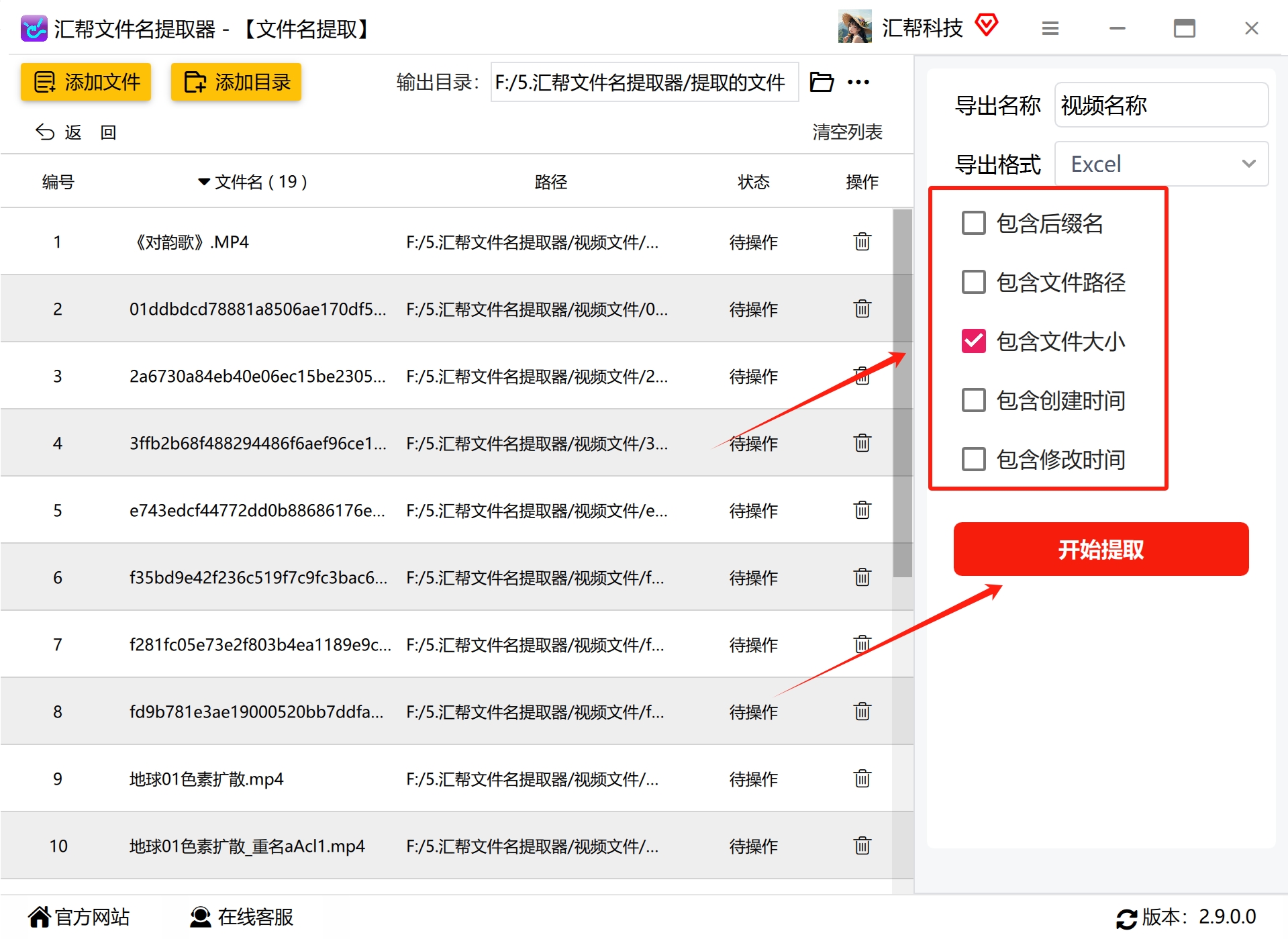Open output folder browse icon
This screenshot has height=939, width=1288.
(822, 82)
